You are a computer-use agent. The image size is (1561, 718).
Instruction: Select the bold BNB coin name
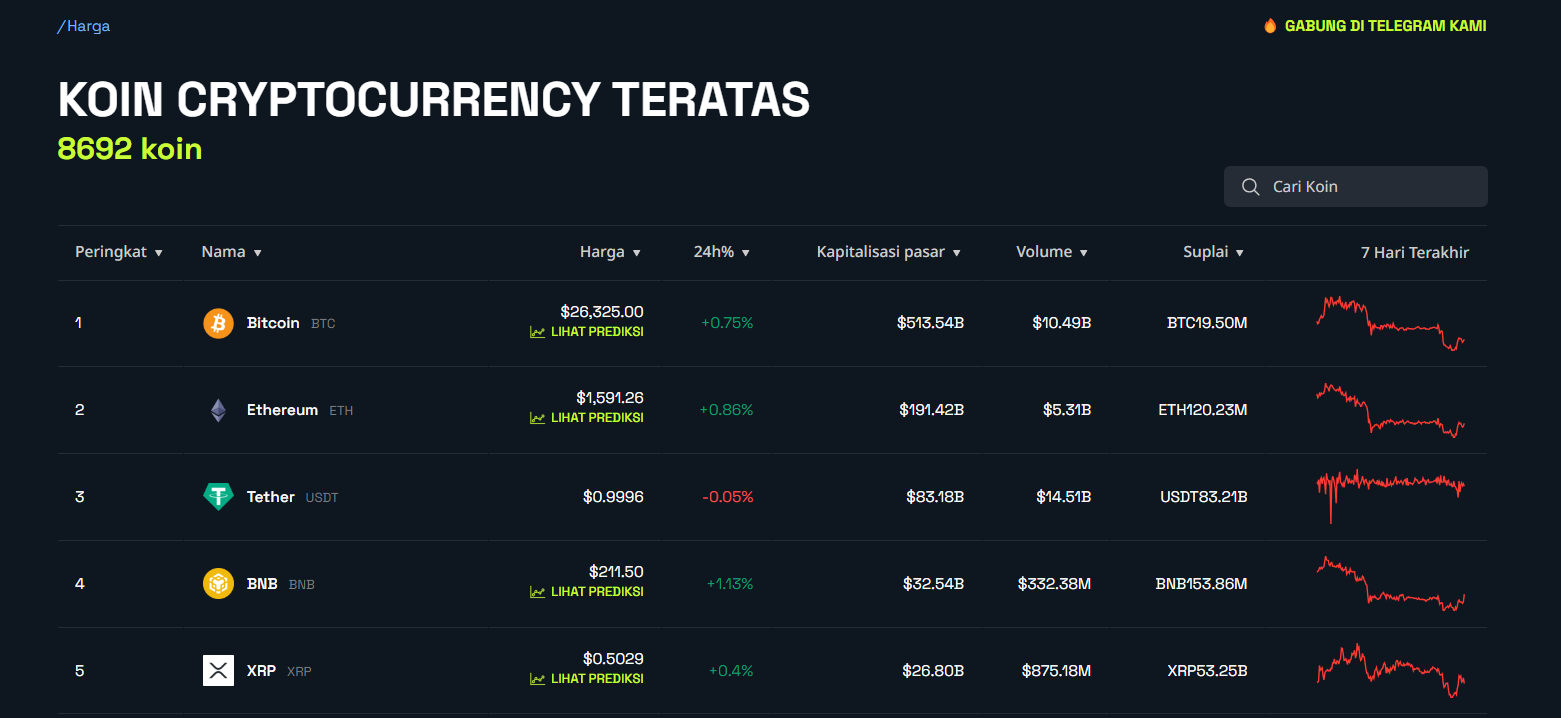click(x=262, y=584)
